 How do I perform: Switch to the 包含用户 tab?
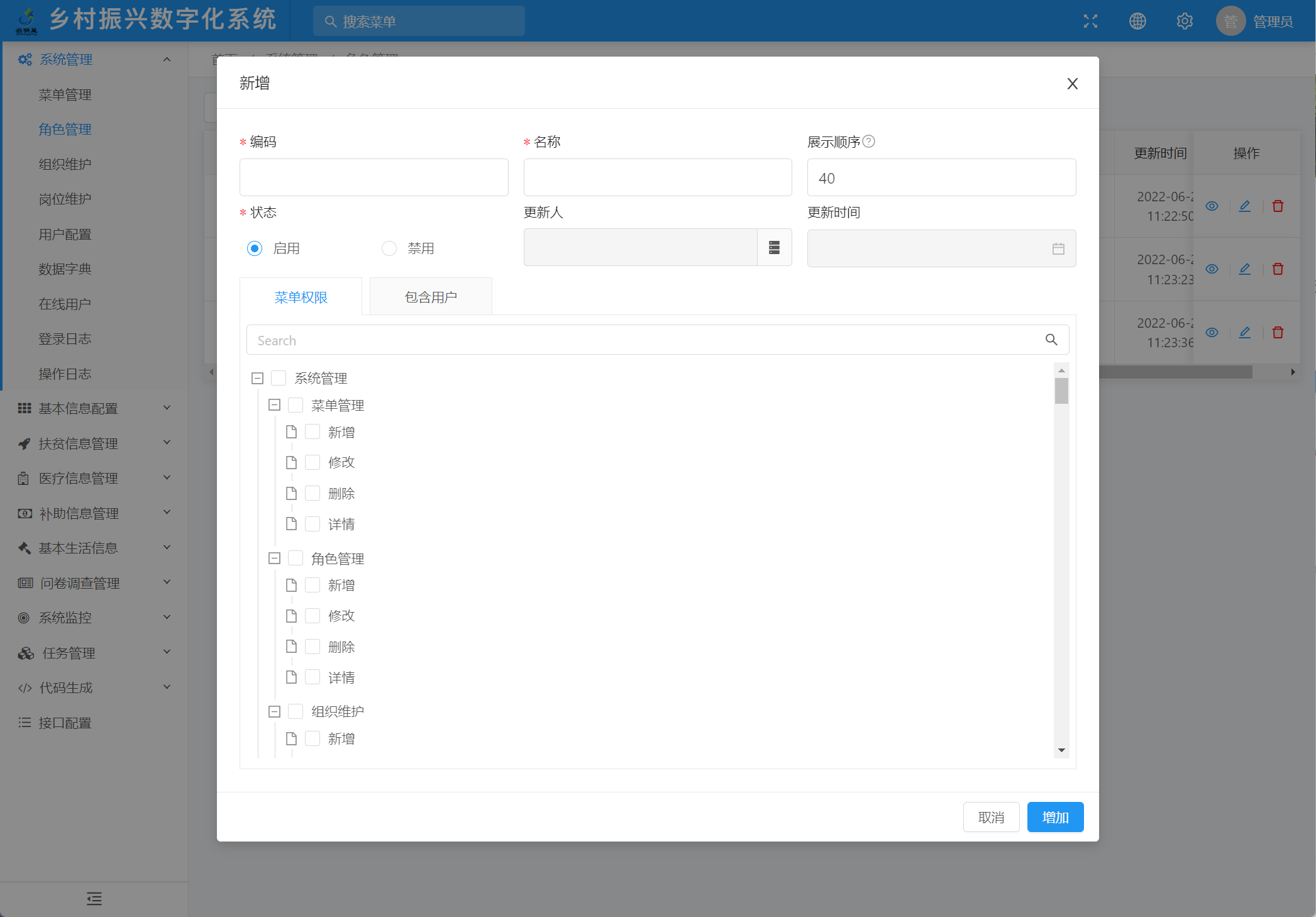[x=431, y=297]
